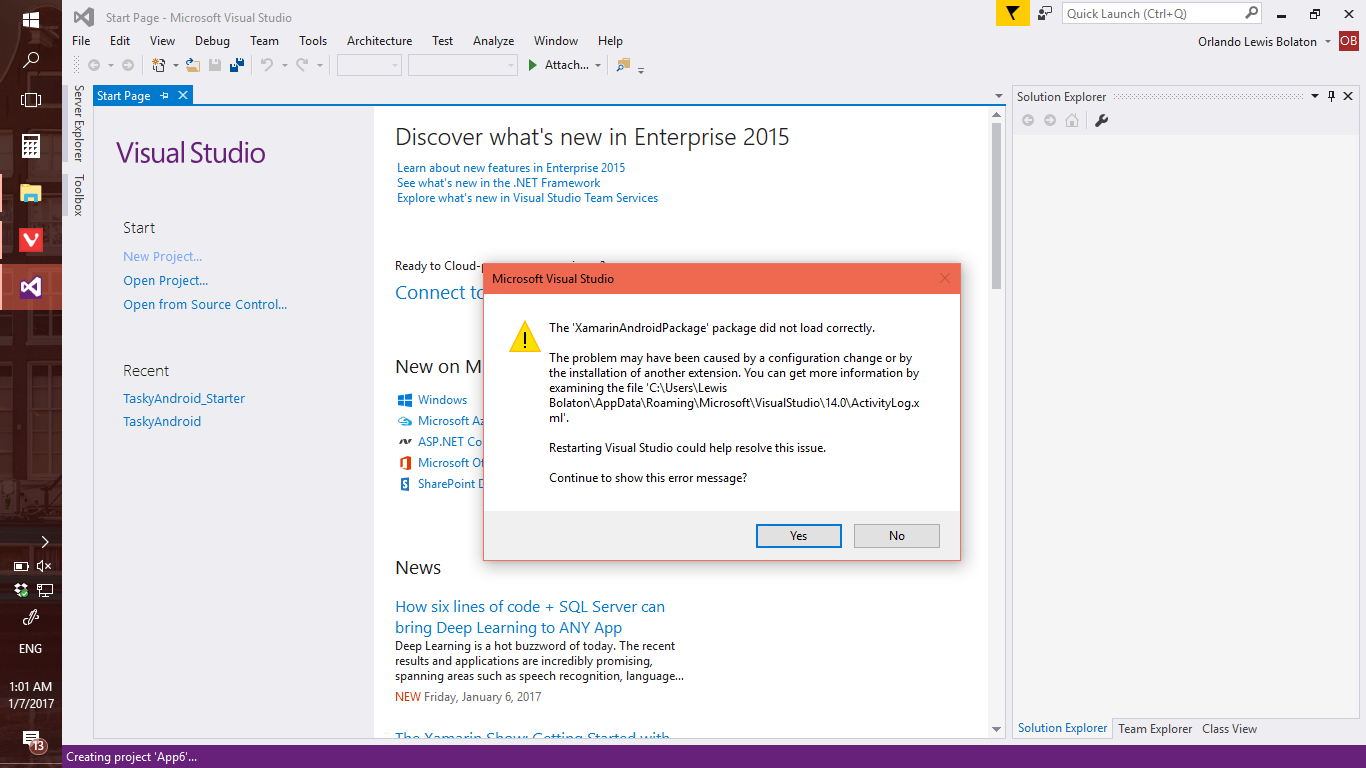Open the Action Center notifications icon
This screenshot has width=1366, height=768.
point(31,741)
